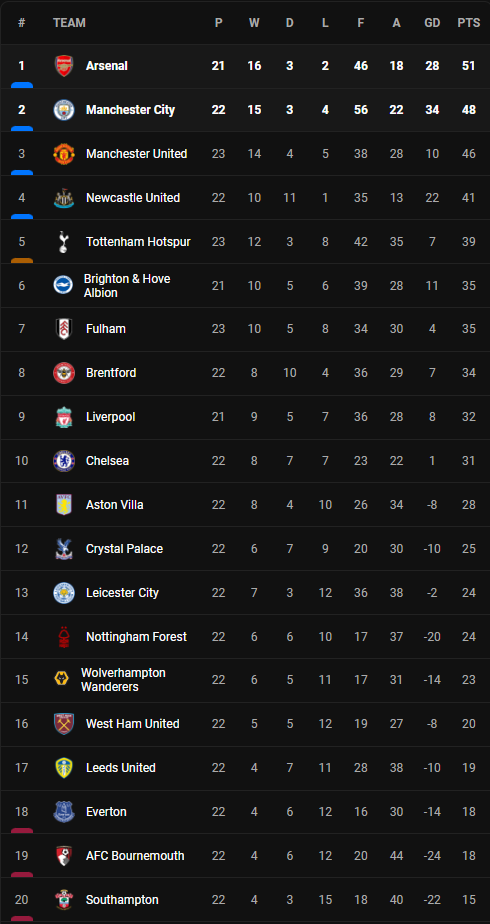Open the Leeds United team link
Screen dimensions: 490x924
121,768
